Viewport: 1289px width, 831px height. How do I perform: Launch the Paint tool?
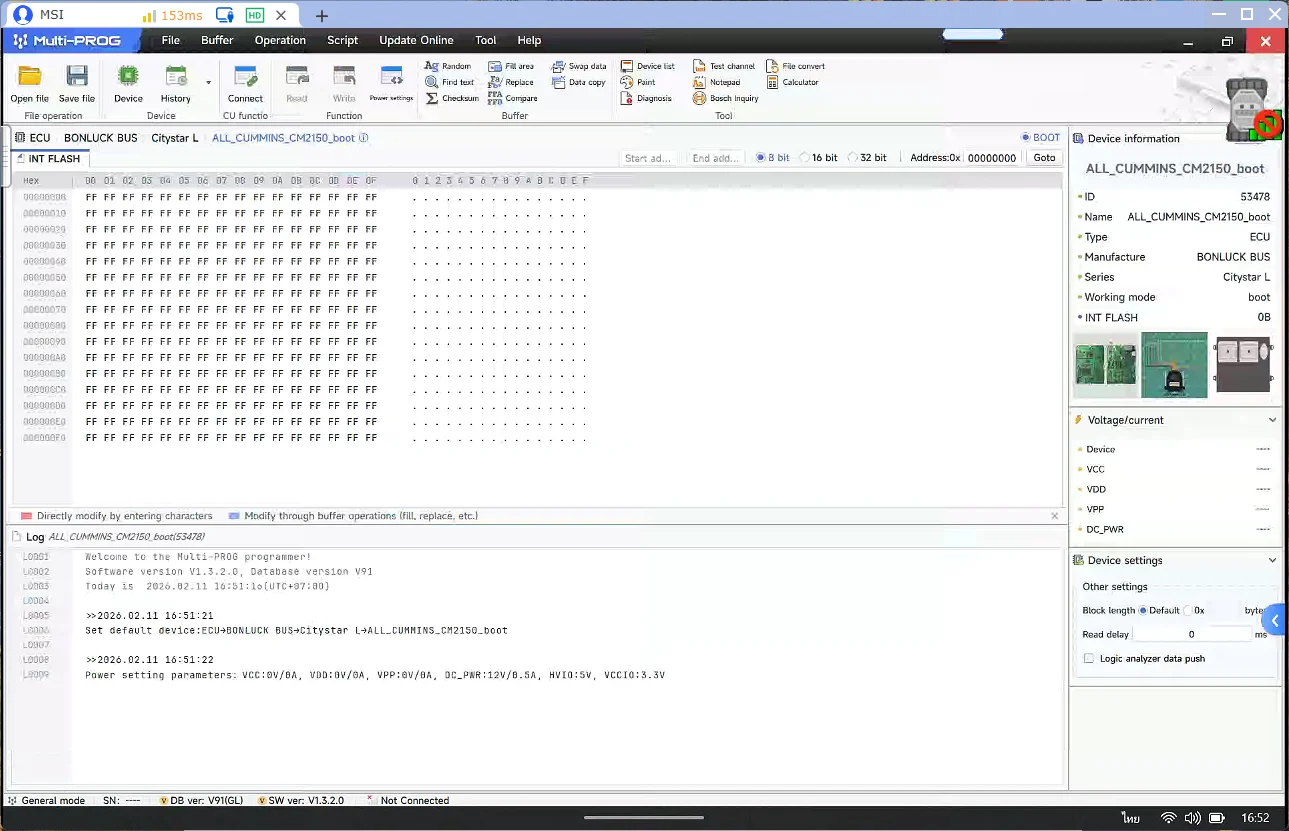click(638, 82)
